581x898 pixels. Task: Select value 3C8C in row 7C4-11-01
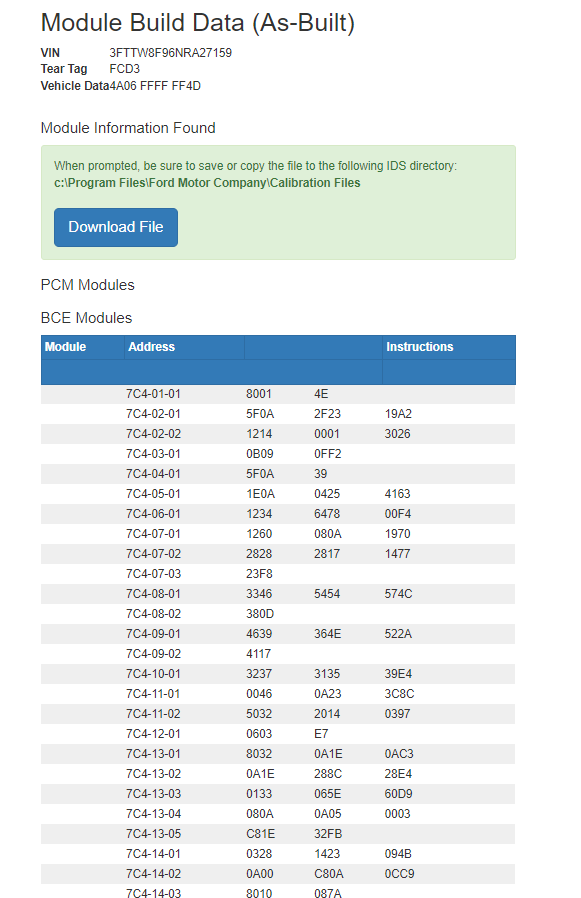[x=399, y=694]
